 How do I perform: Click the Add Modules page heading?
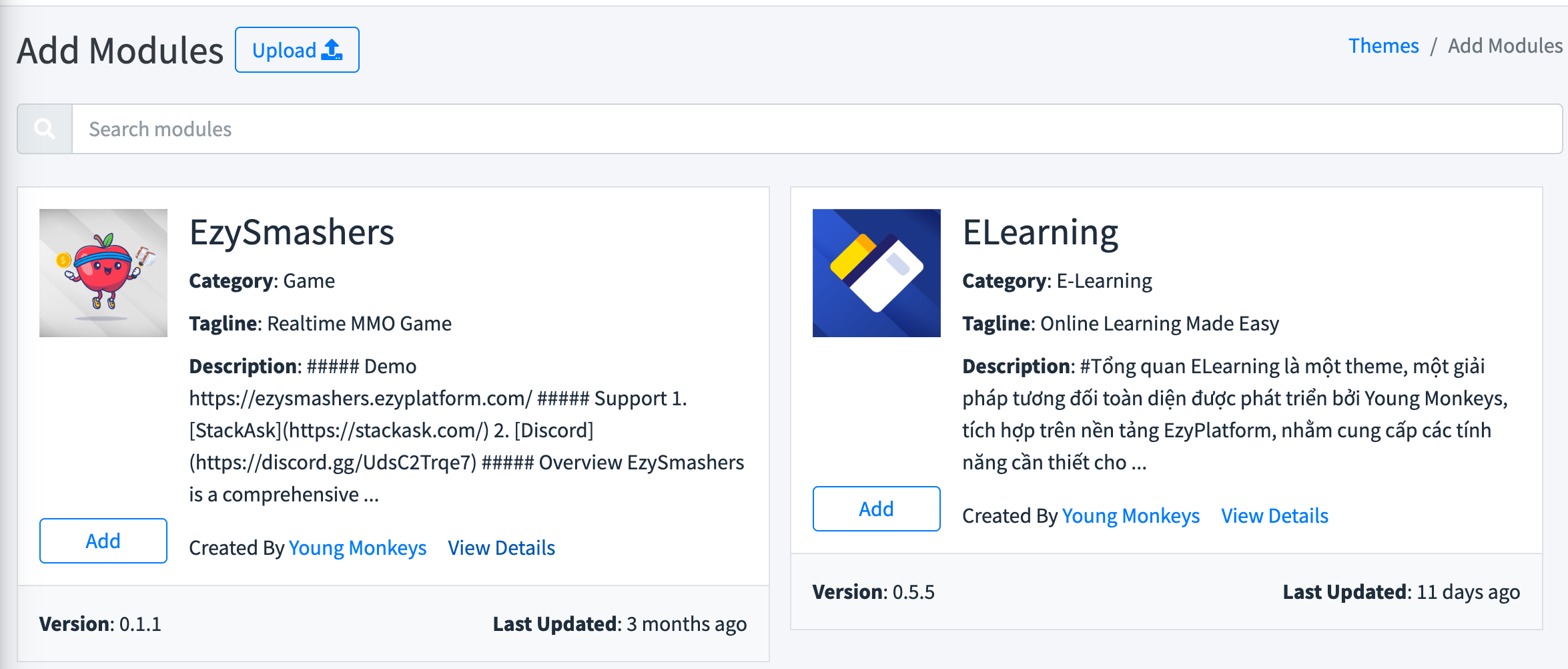click(120, 51)
